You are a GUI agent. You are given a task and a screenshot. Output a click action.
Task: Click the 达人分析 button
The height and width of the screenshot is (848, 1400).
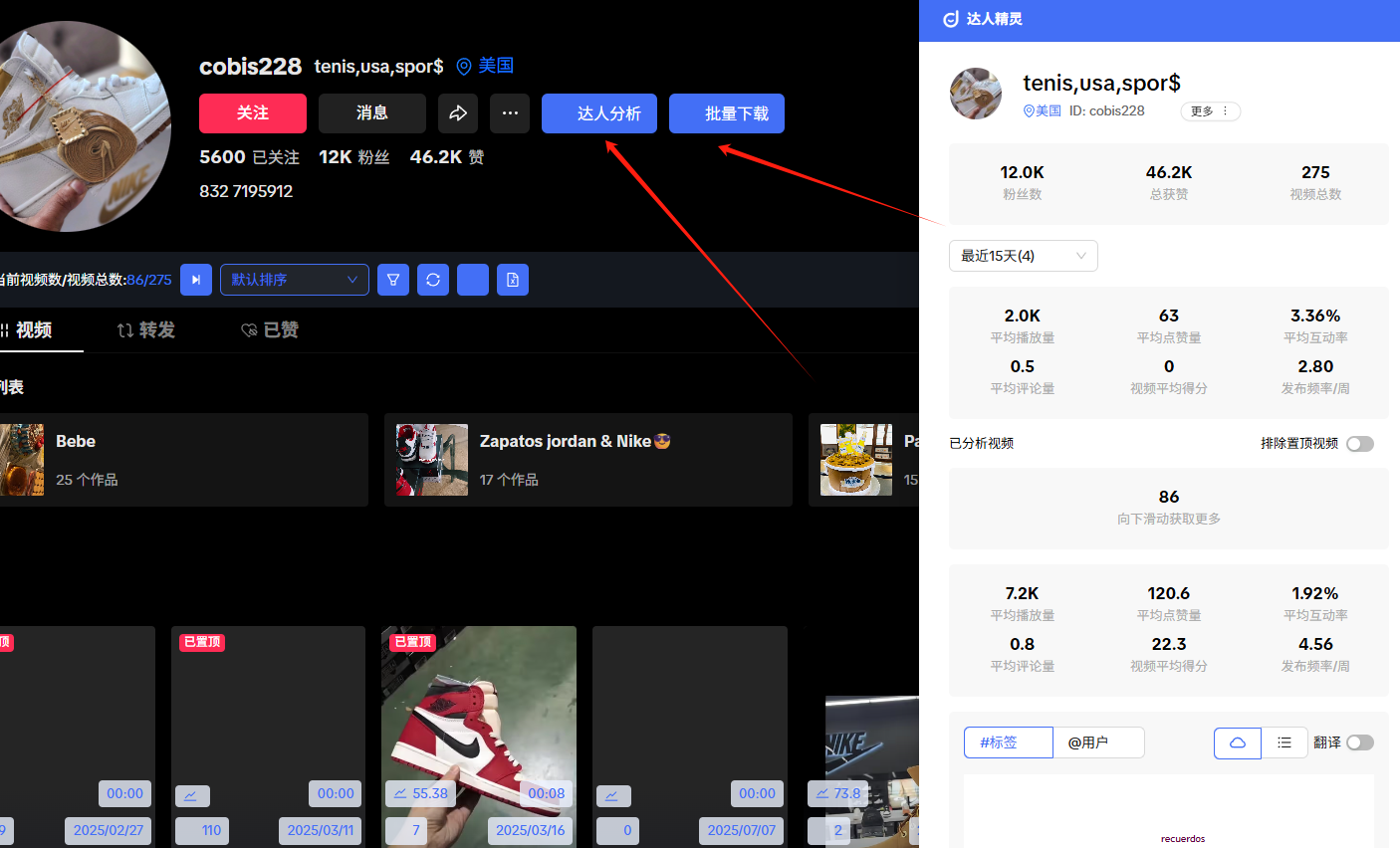pyautogui.click(x=599, y=113)
